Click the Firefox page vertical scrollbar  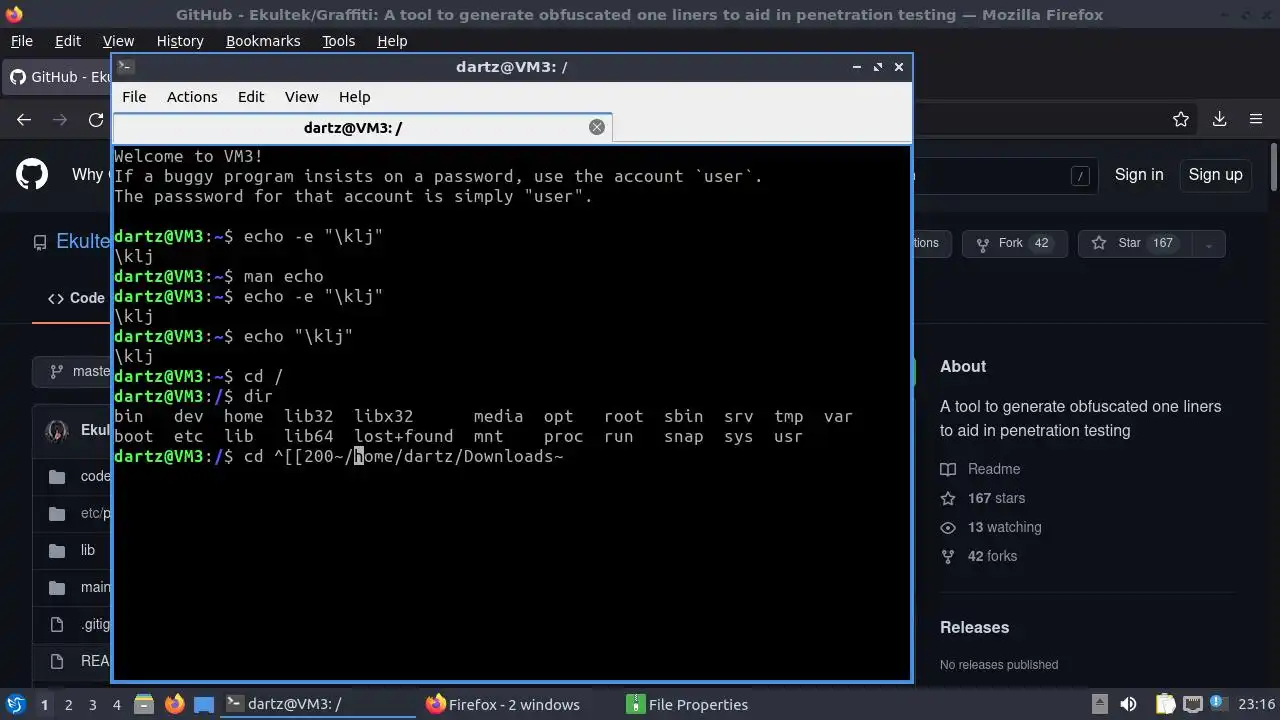[x=1274, y=167]
